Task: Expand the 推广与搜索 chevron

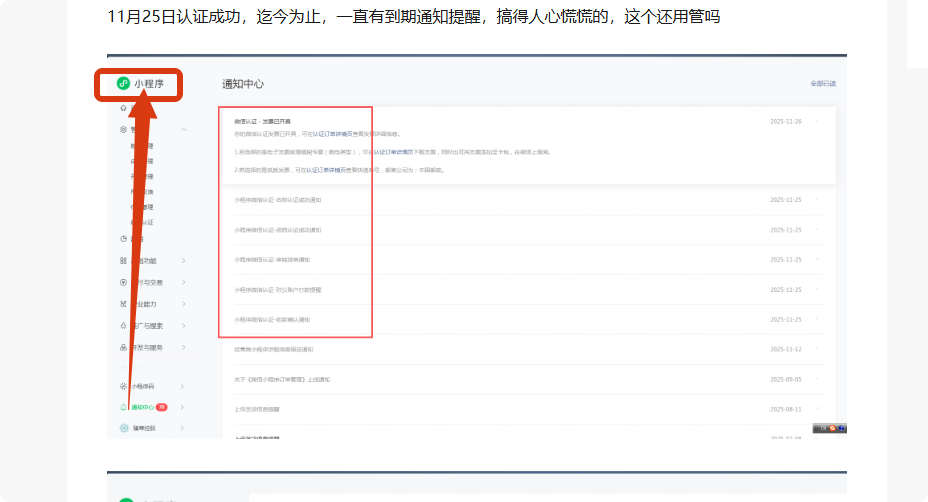Action: [x=183, y=326]
